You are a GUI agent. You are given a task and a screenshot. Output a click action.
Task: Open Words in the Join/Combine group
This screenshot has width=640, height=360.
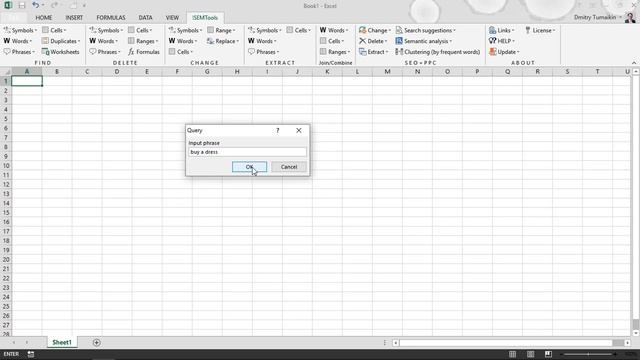click(x=334, y=30)
